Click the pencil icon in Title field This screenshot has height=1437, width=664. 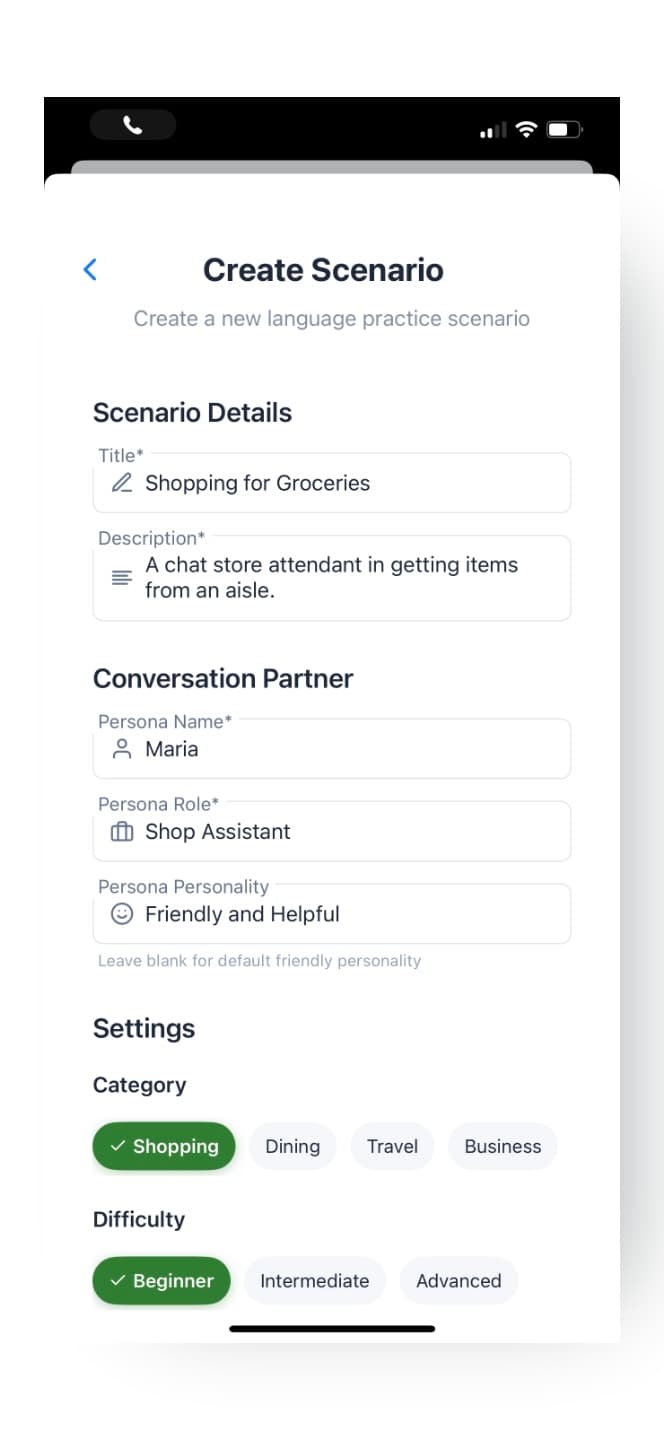click(x=122, y=483)
